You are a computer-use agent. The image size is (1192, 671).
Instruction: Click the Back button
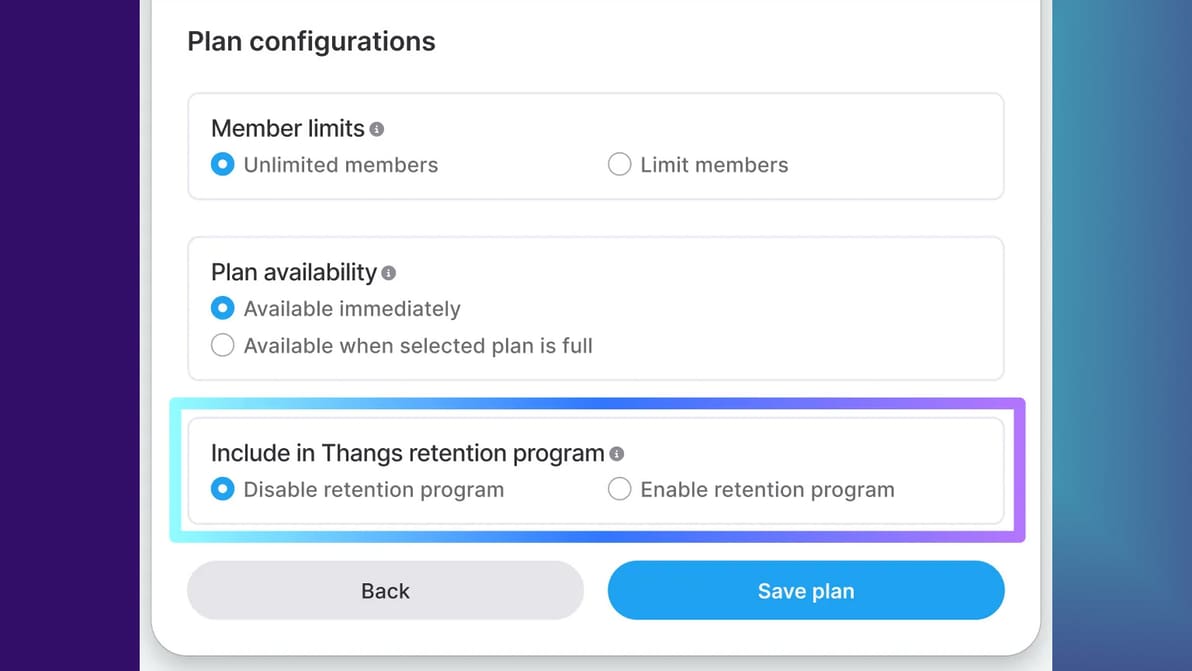(385, 591)
